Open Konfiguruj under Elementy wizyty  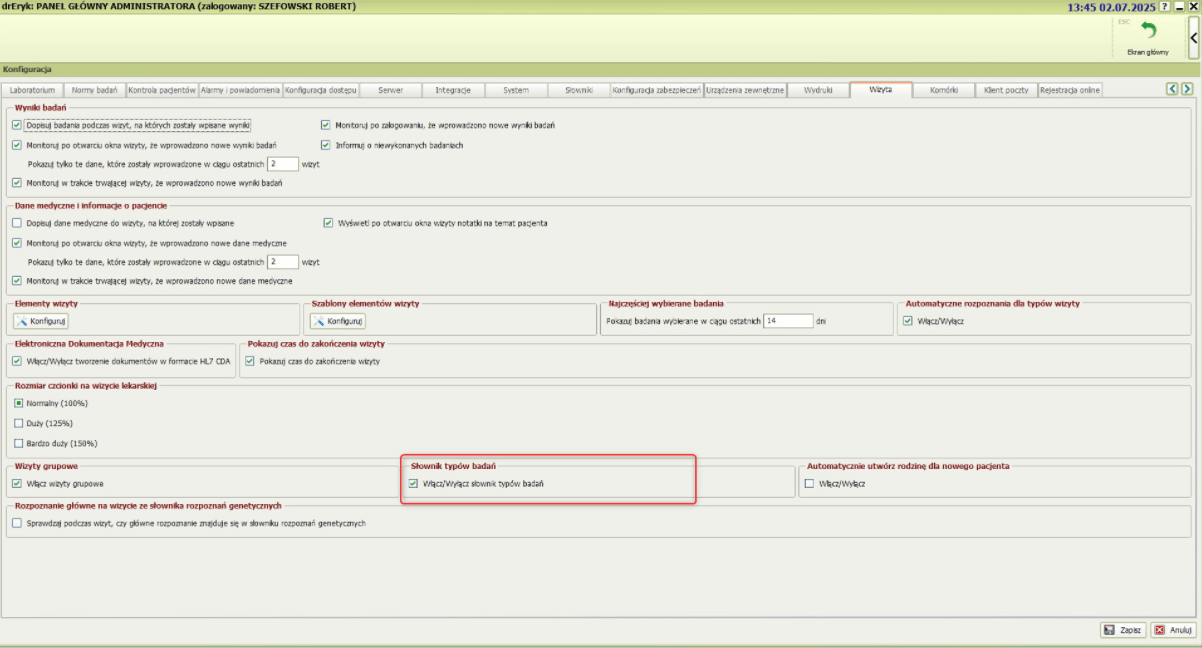(x=41, y=321)
